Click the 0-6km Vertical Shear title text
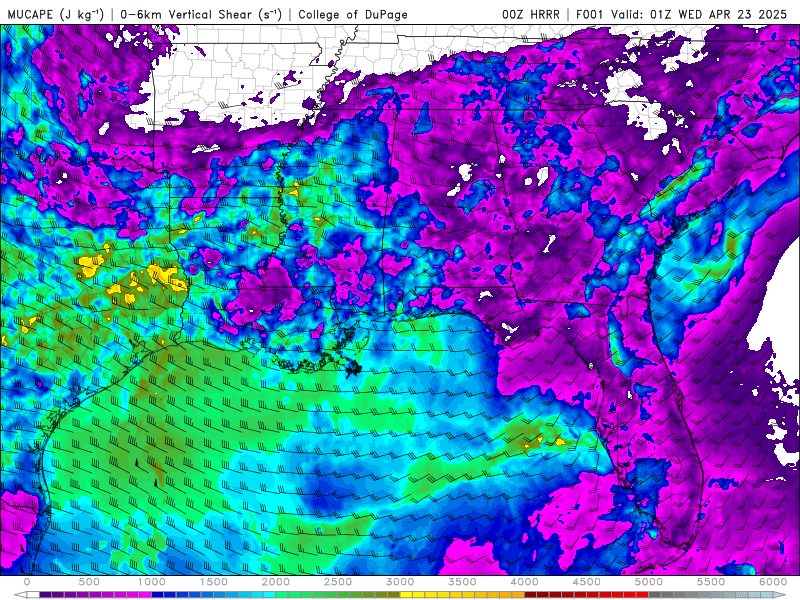Image resolution: width=800 pixels, height=600 pixels. 201,14
